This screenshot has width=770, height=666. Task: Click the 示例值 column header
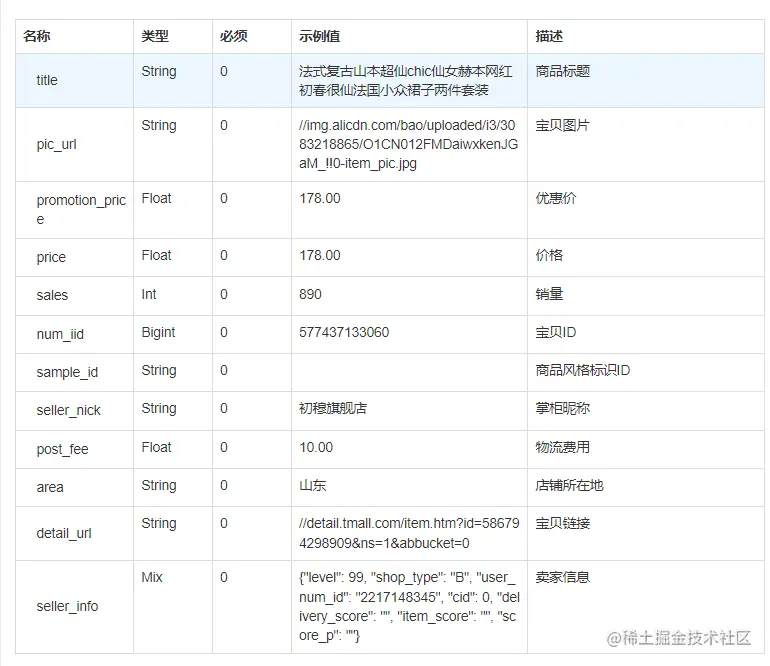(320, 36)
